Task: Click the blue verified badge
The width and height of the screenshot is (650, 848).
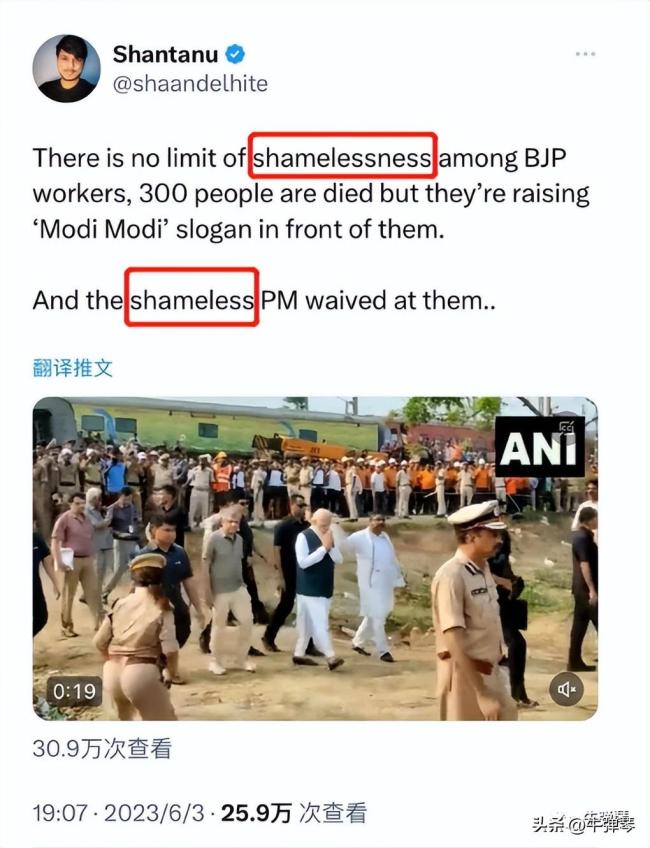Action: pyautogui.click(x=235, y=54)
